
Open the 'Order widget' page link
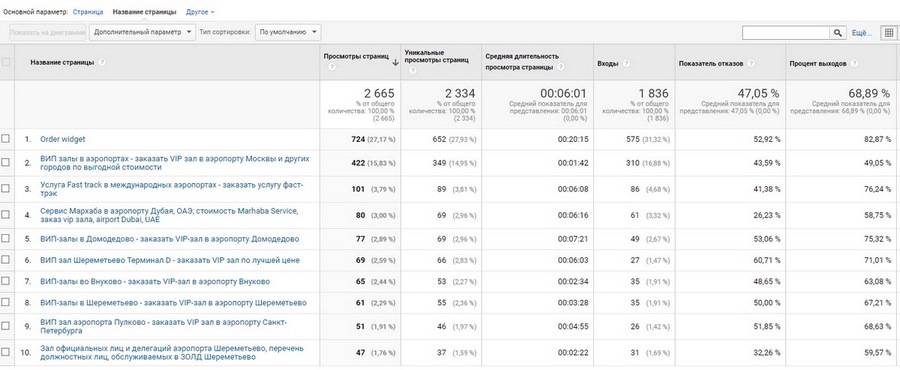tap(63, 139)
